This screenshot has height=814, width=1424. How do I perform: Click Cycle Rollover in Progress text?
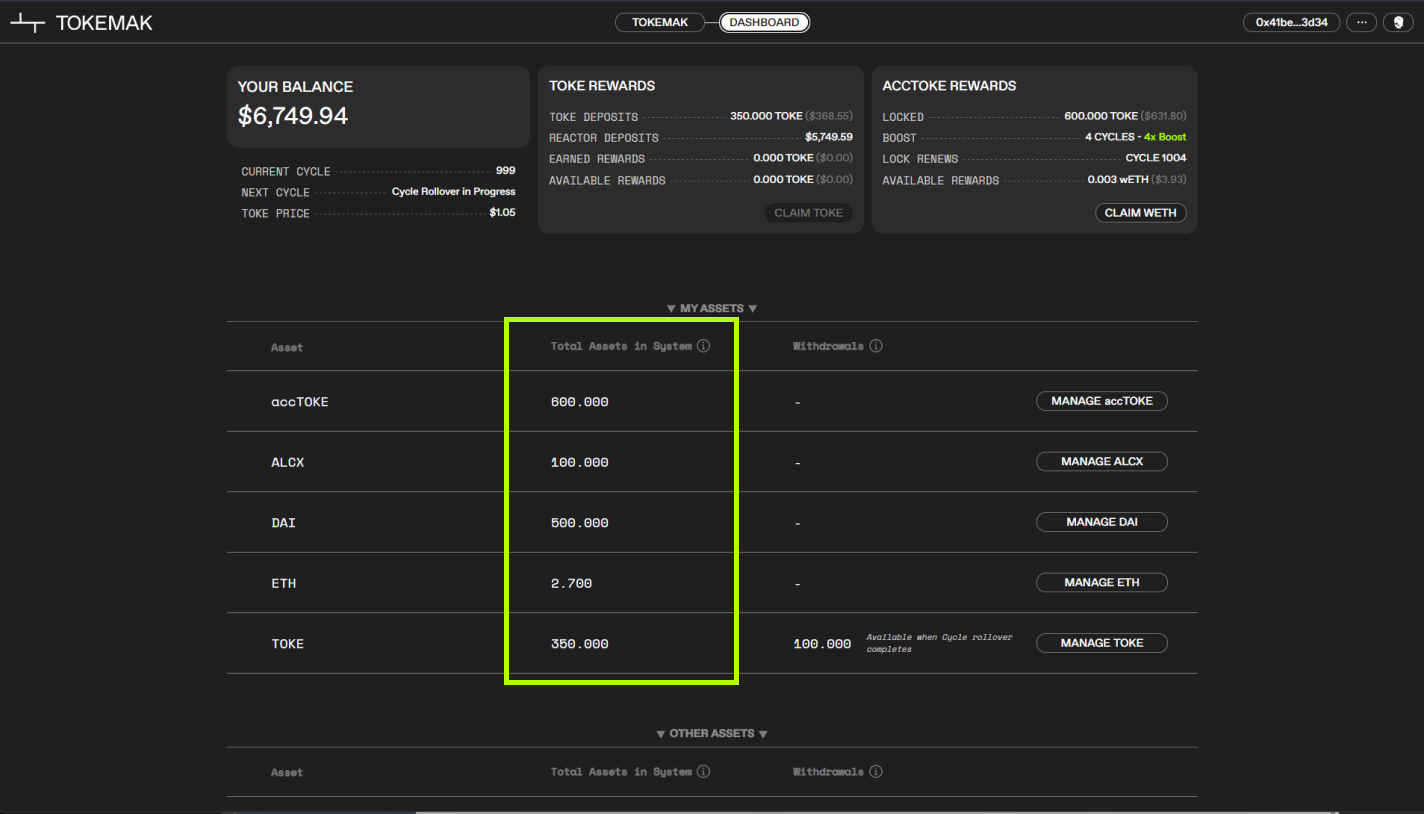click(454, 191)
